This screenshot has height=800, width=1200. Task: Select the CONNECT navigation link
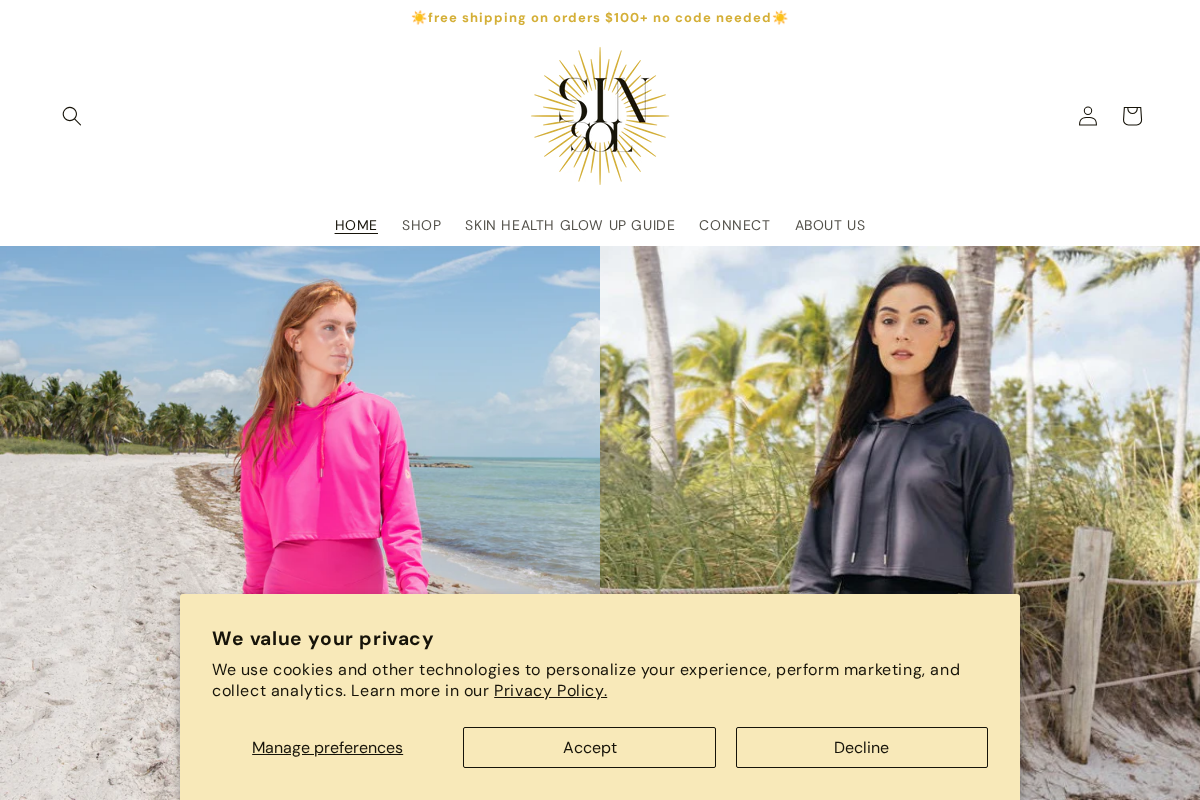click(735, 225)
